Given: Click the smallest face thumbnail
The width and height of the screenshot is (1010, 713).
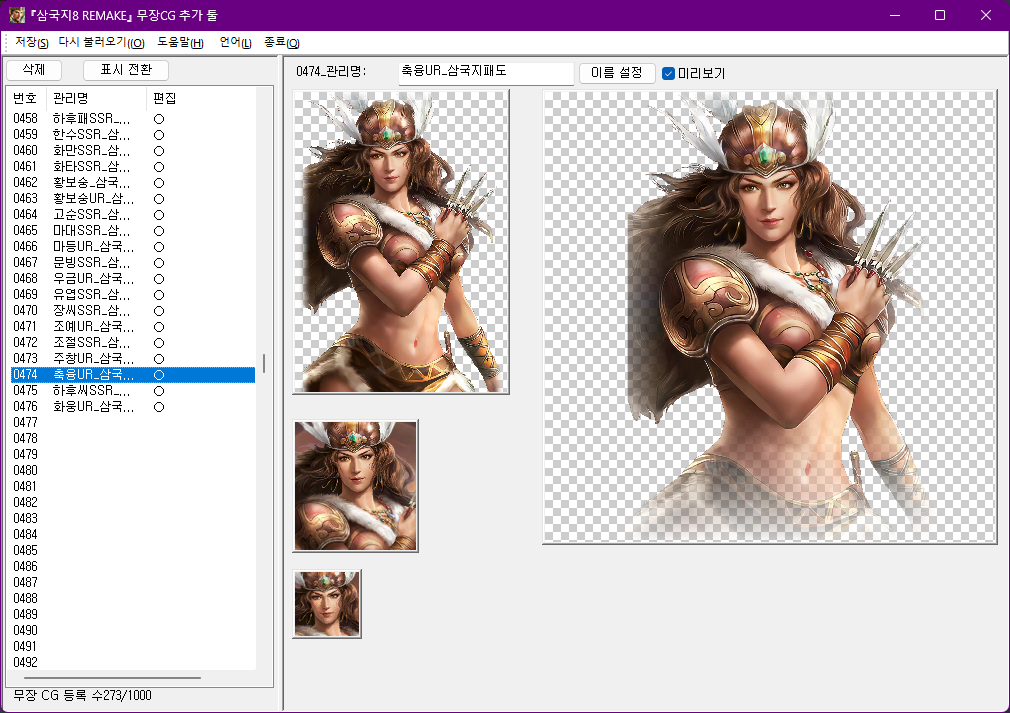Looking at the screenshot, I should click(327, 604).
